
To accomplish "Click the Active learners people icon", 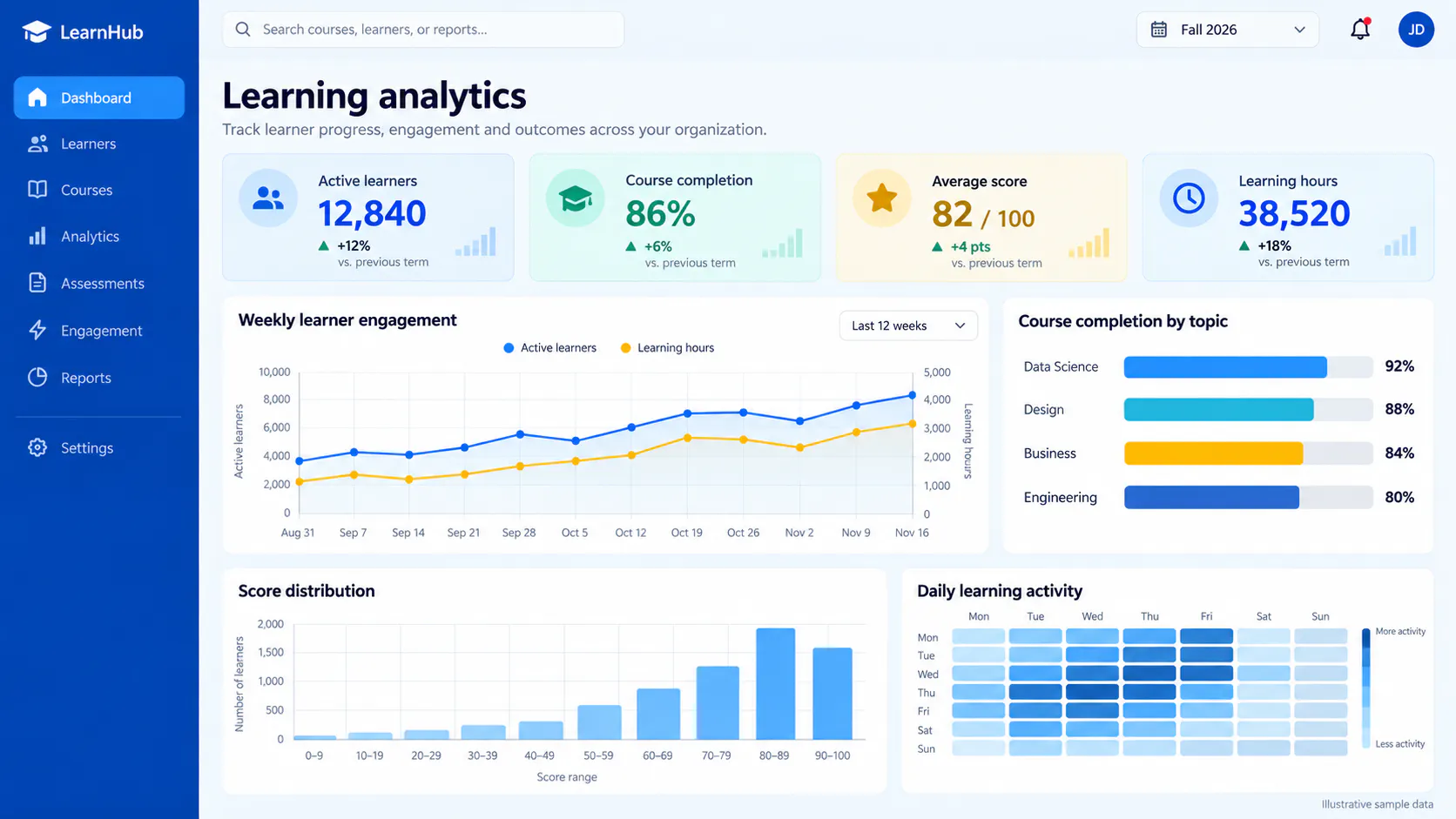I will [x=268, y=198].
